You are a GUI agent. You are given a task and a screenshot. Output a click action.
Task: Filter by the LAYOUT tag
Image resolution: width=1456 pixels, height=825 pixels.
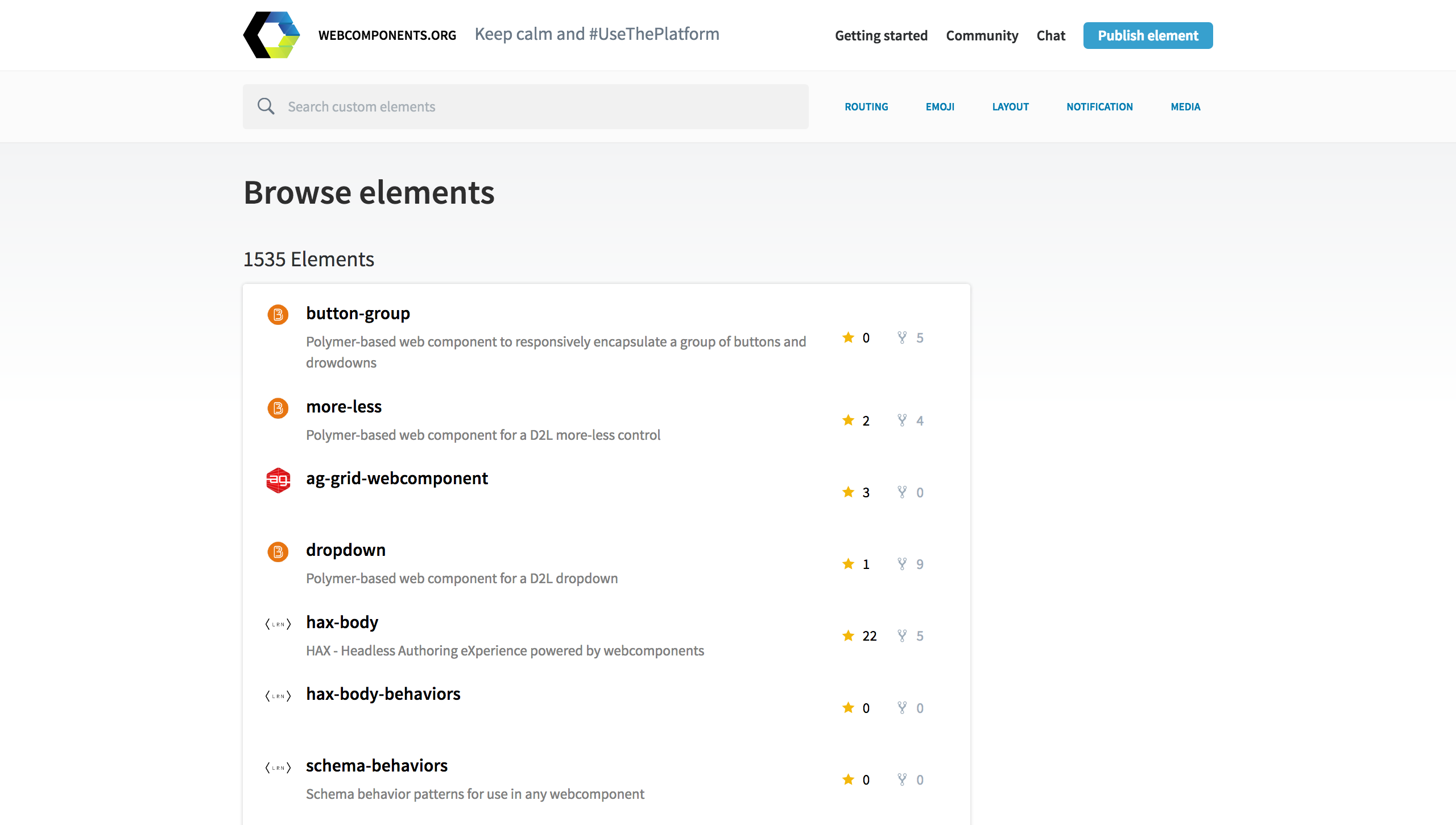pyautogui.click(x=1010, y=106)
